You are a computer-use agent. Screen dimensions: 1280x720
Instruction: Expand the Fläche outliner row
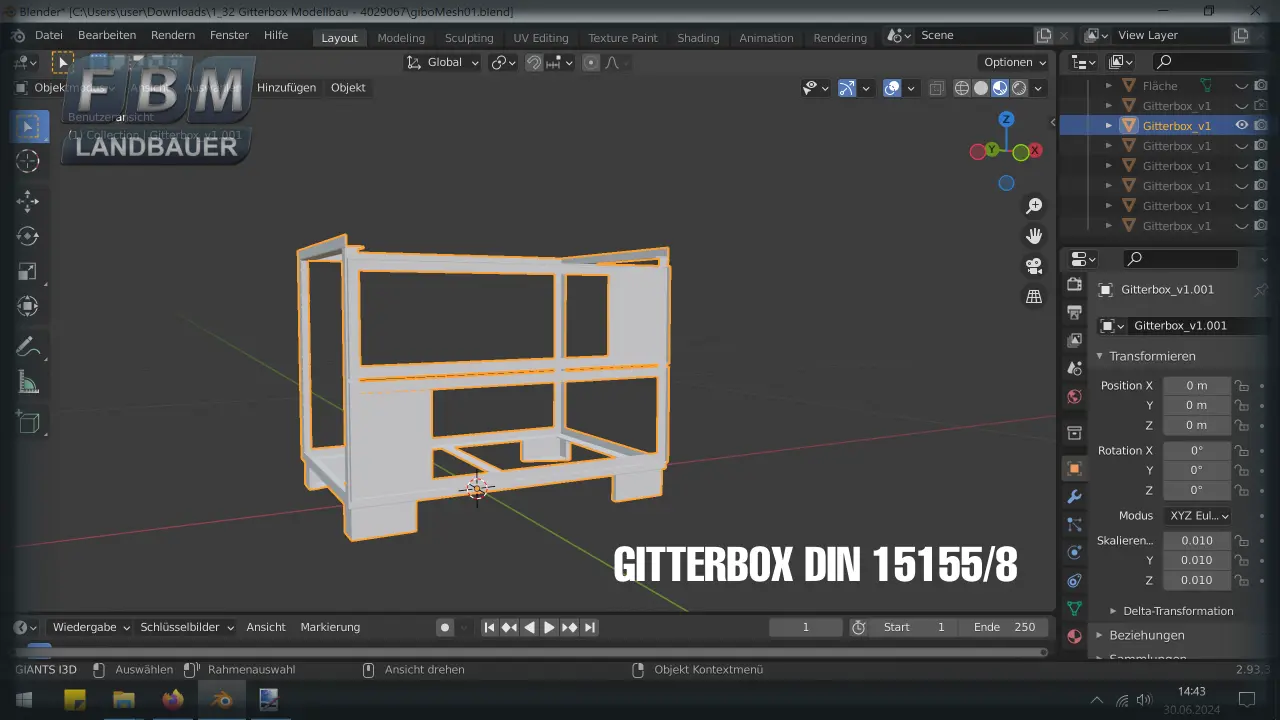click(x=1108, y=86)
